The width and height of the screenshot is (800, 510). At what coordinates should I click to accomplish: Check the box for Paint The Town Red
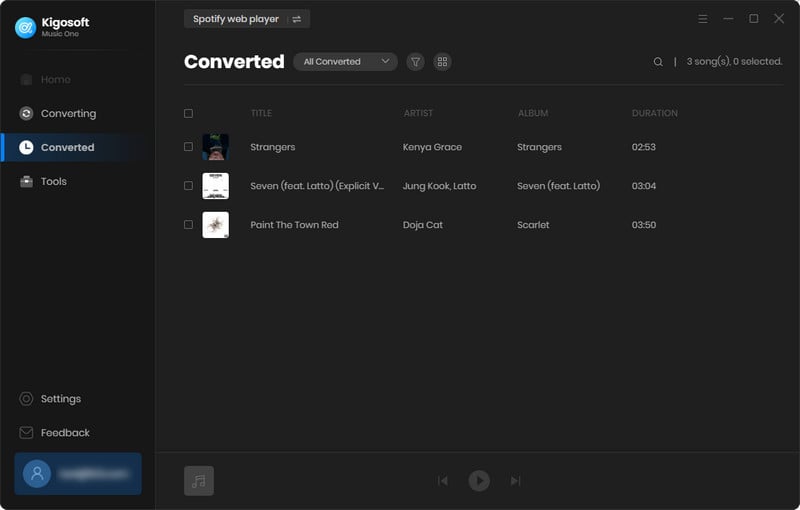[188, 225]
